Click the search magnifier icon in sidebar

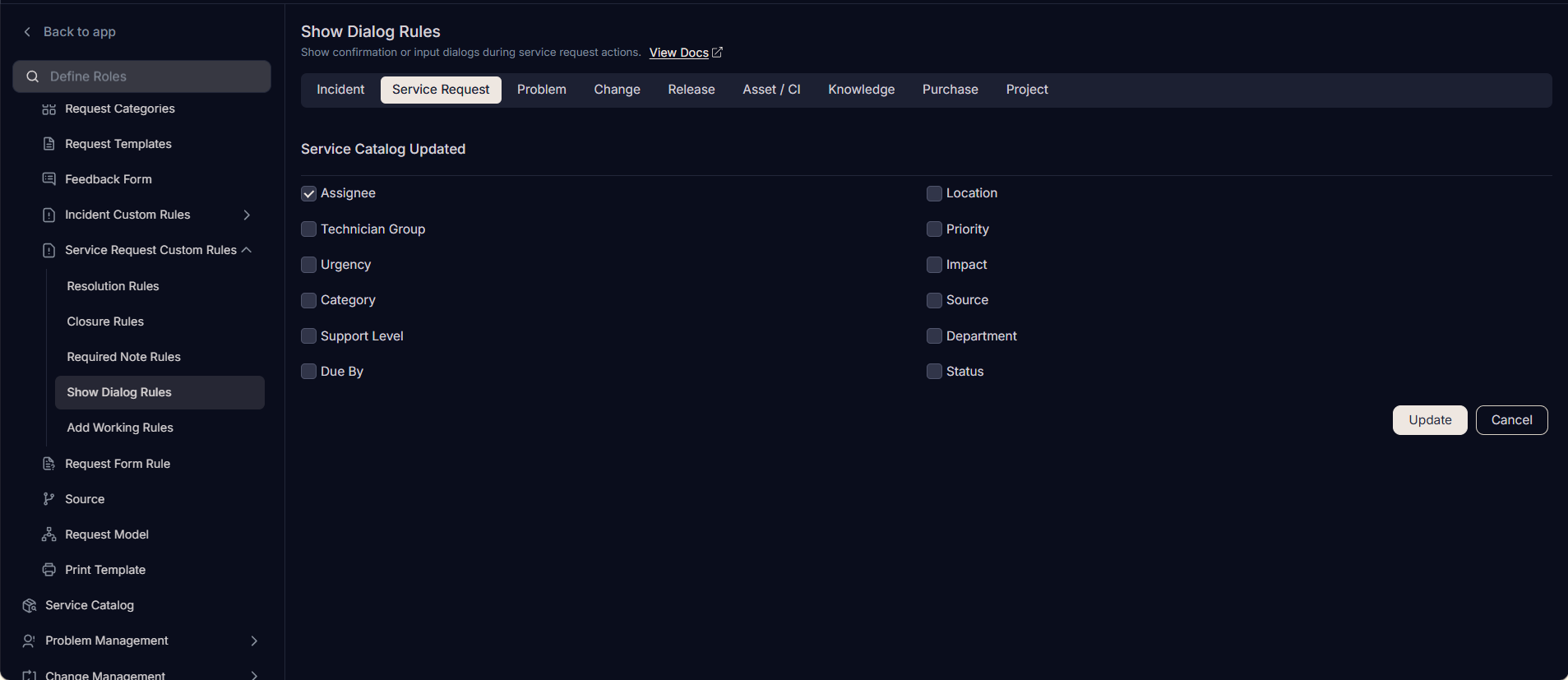[x=33, y=76]
